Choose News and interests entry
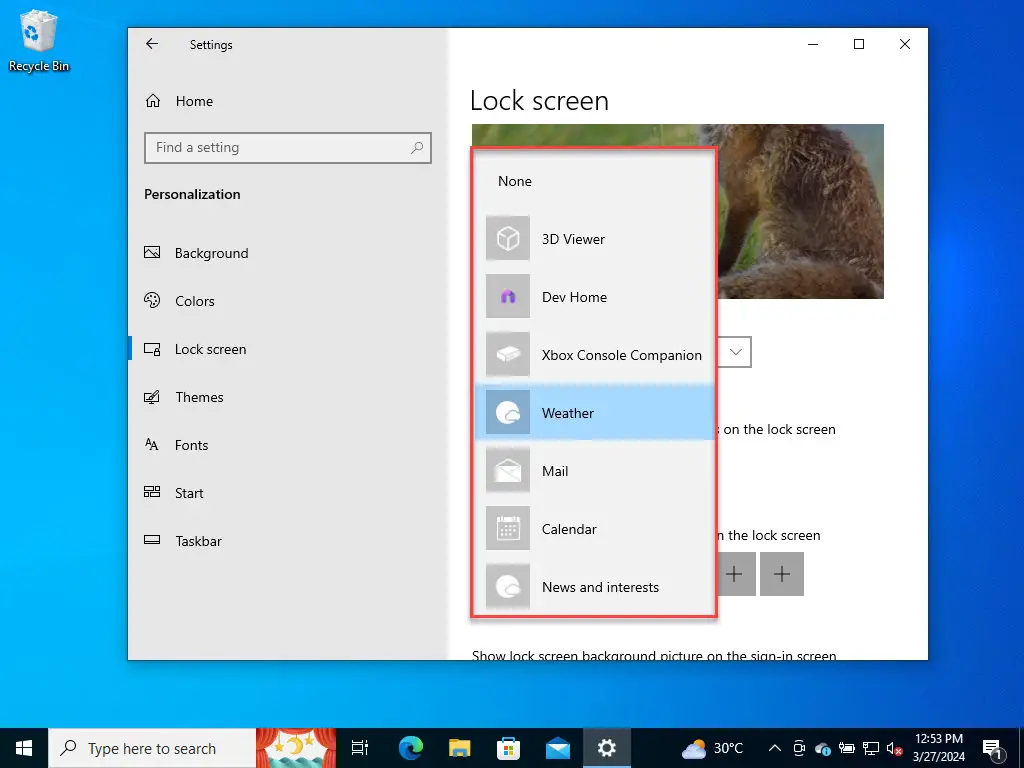Image resolution: width=1024 pixels, height=768 pixels. [594, 586]
